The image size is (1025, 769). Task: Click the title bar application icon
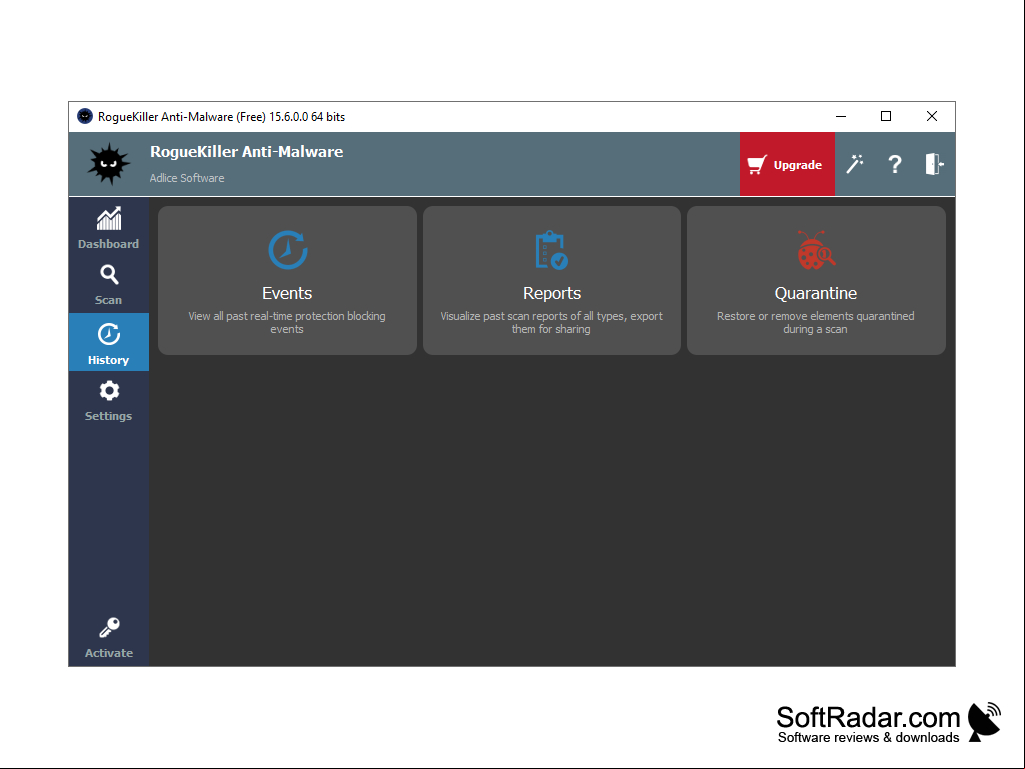pyautogui.click(x=85, y=116)
